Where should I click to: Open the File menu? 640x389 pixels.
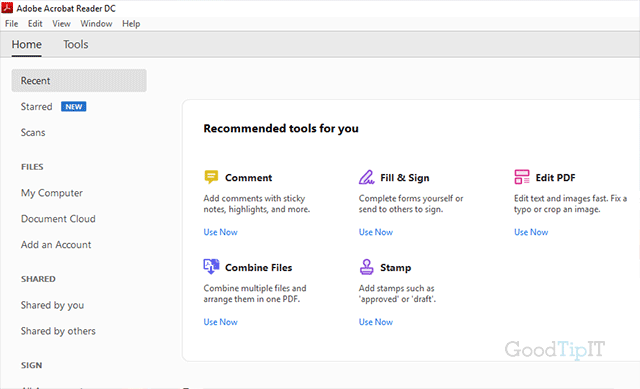[11, 24]
